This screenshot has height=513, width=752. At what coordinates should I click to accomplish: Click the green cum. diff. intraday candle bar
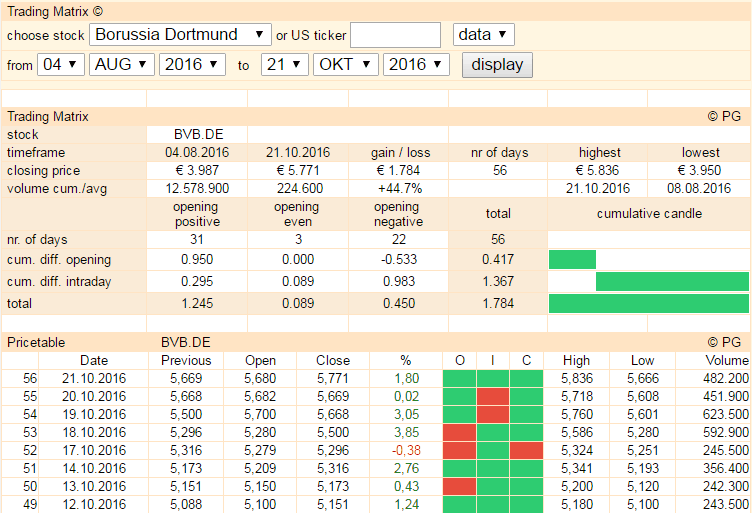pos(672,281)
